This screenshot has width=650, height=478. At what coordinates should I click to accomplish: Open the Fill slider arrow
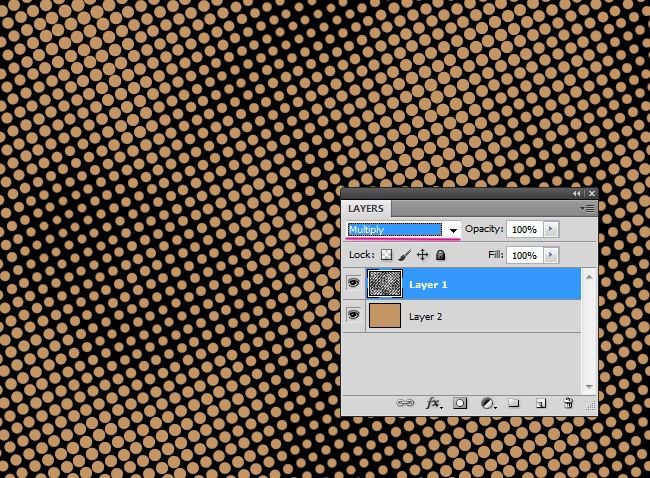(x=550, y=255)
